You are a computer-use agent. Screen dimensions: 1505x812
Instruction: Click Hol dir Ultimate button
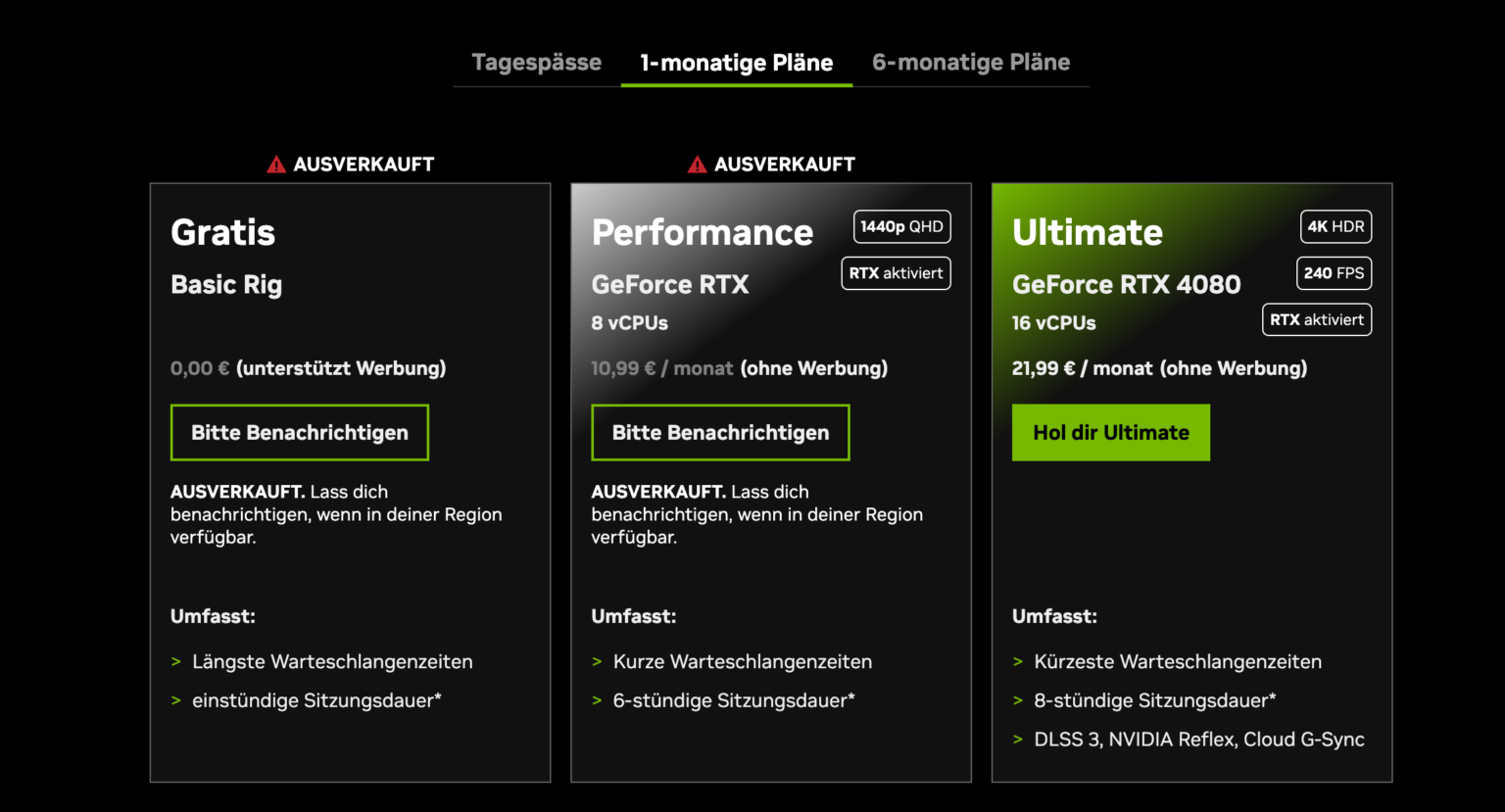(x=1111, y=432)
